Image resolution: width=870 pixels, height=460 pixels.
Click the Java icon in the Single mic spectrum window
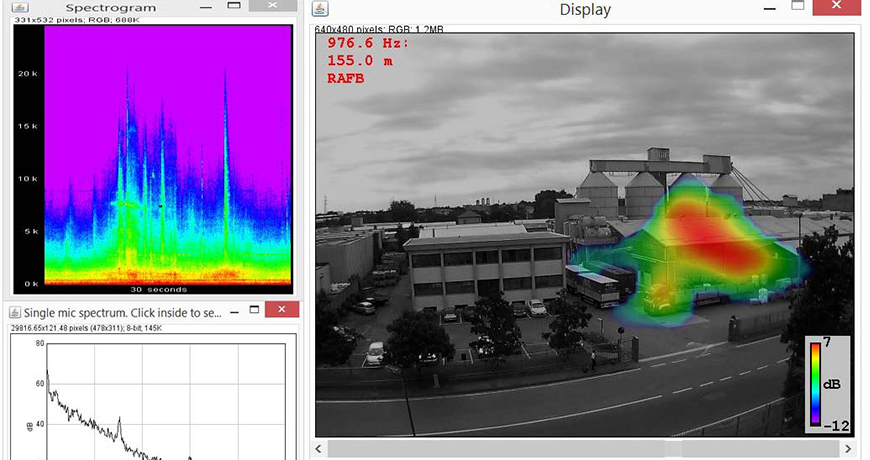pyautogui.click(x=15, y=313)
